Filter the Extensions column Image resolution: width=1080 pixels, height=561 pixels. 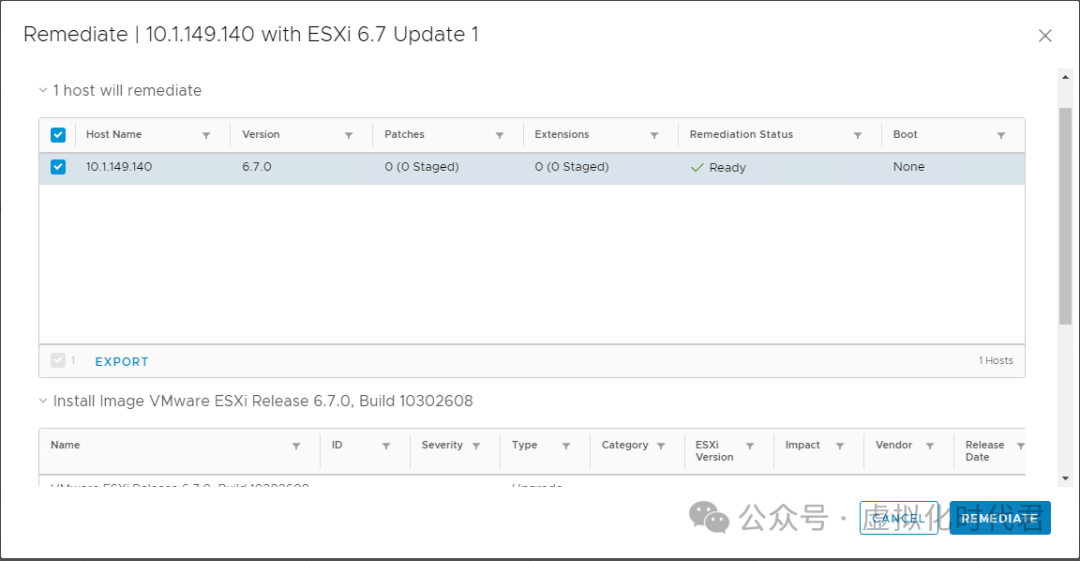click(x=654, y=136)
